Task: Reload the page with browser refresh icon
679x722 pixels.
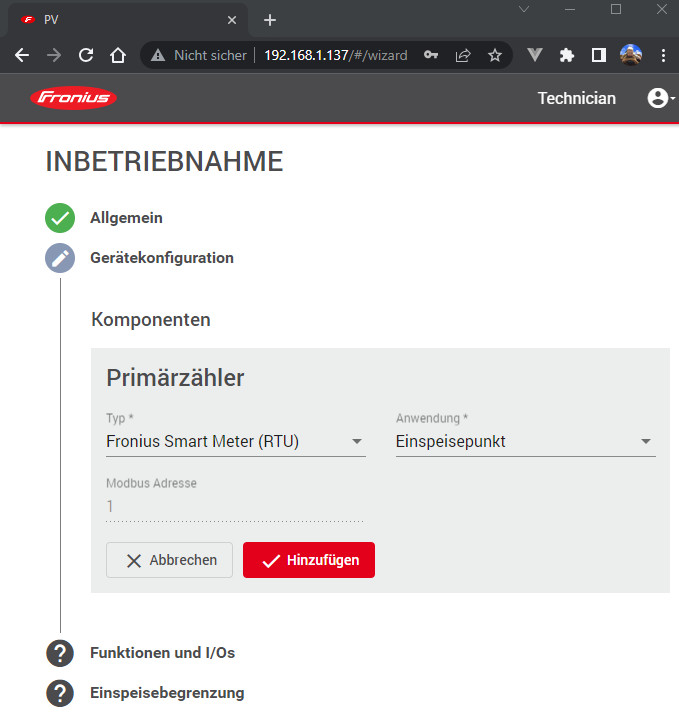Action: [x=86, y=56]
